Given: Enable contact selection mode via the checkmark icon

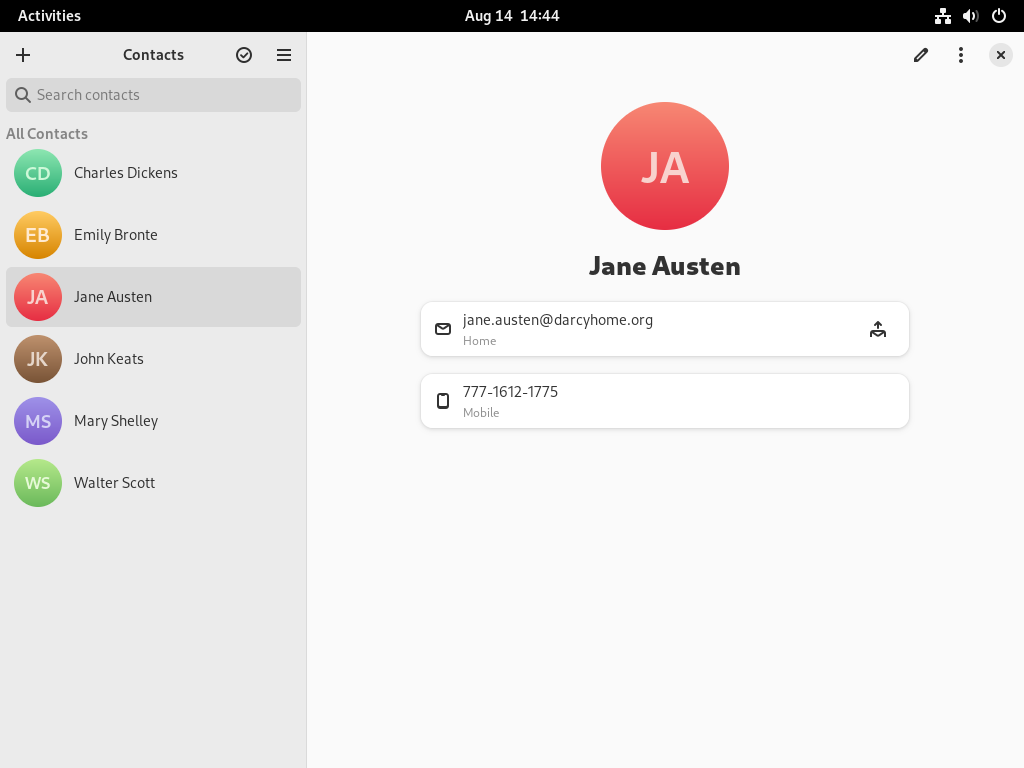Looking at the screenshot, I should pyautogui.click(x=244, y=55).
